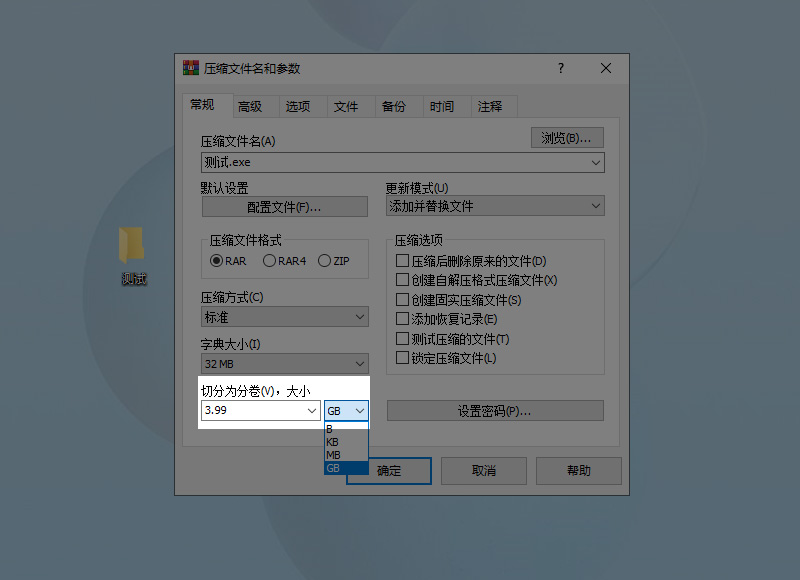The width and height of the screenshot is (800, 580).
Task: Close the 压缩文件名和参数 dialog
Action: pos(606,68)
